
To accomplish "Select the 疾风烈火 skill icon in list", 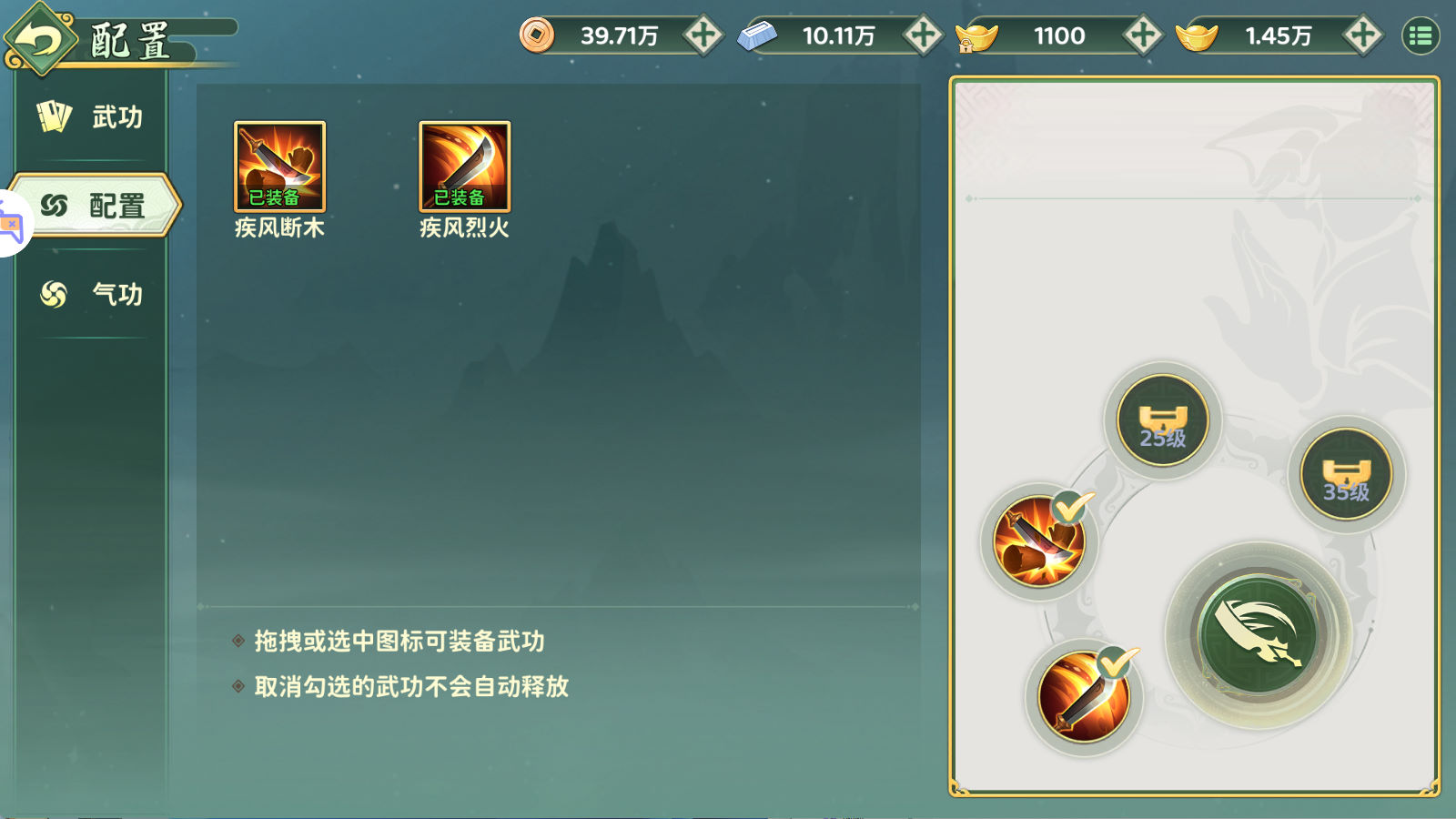I will (x=464, y=167).
